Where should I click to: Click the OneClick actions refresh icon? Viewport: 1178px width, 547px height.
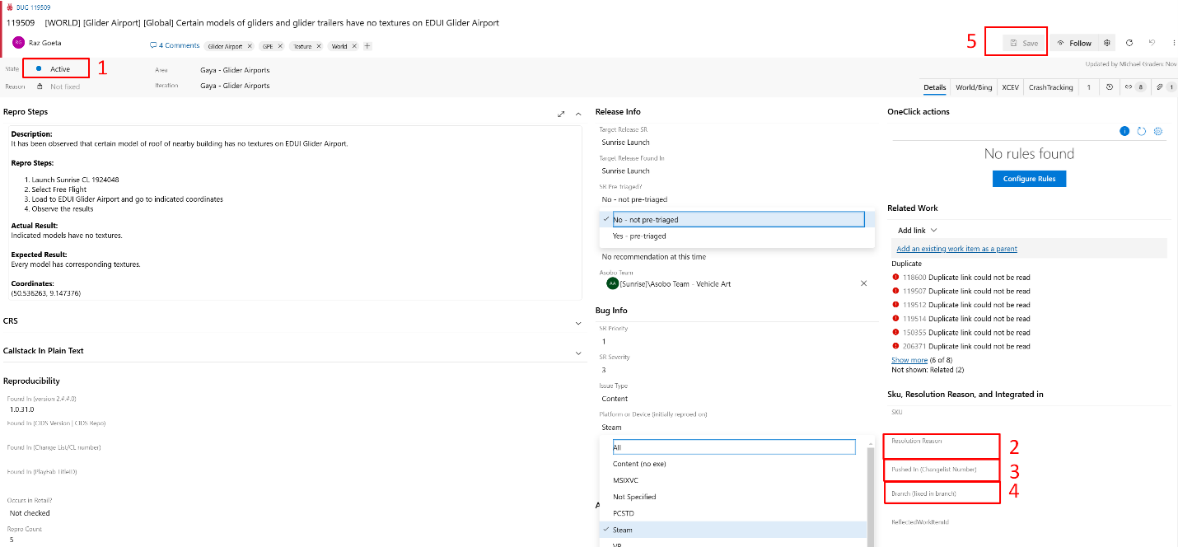[x=1141, y=131]
